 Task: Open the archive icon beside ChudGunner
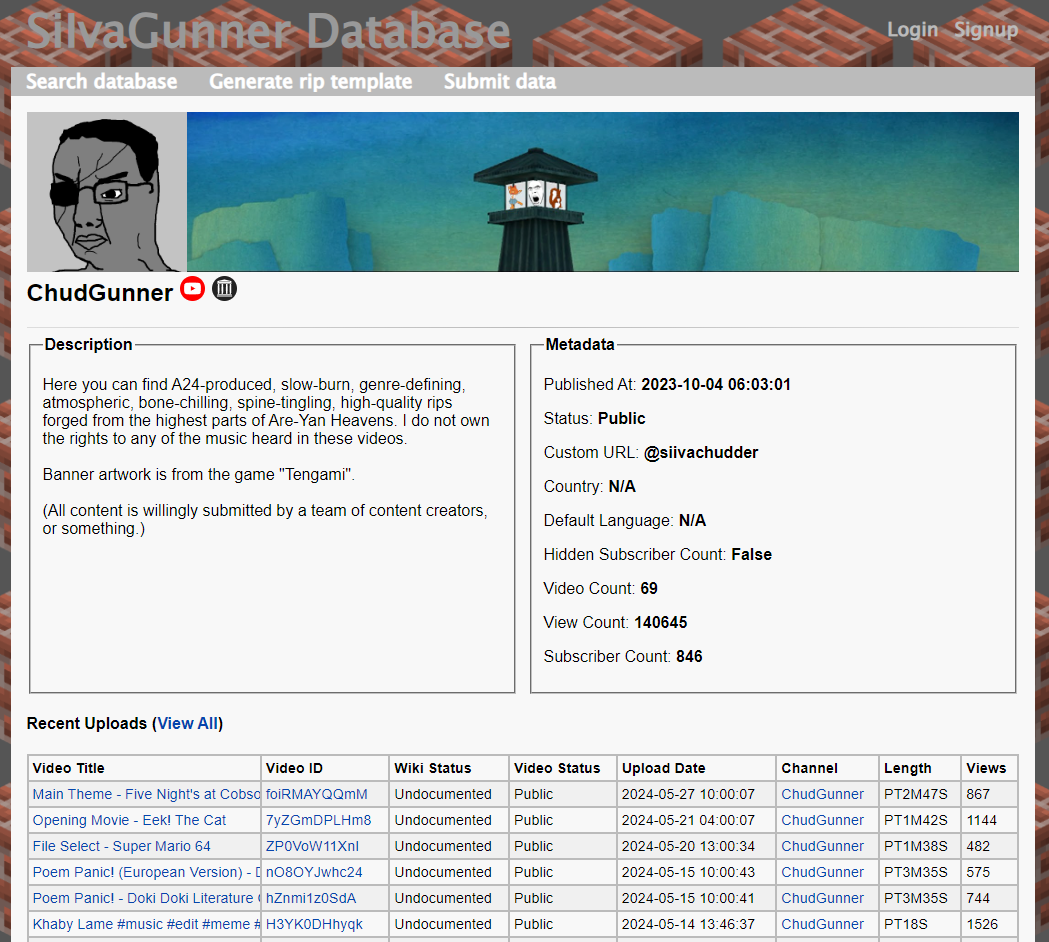[225, 288]
